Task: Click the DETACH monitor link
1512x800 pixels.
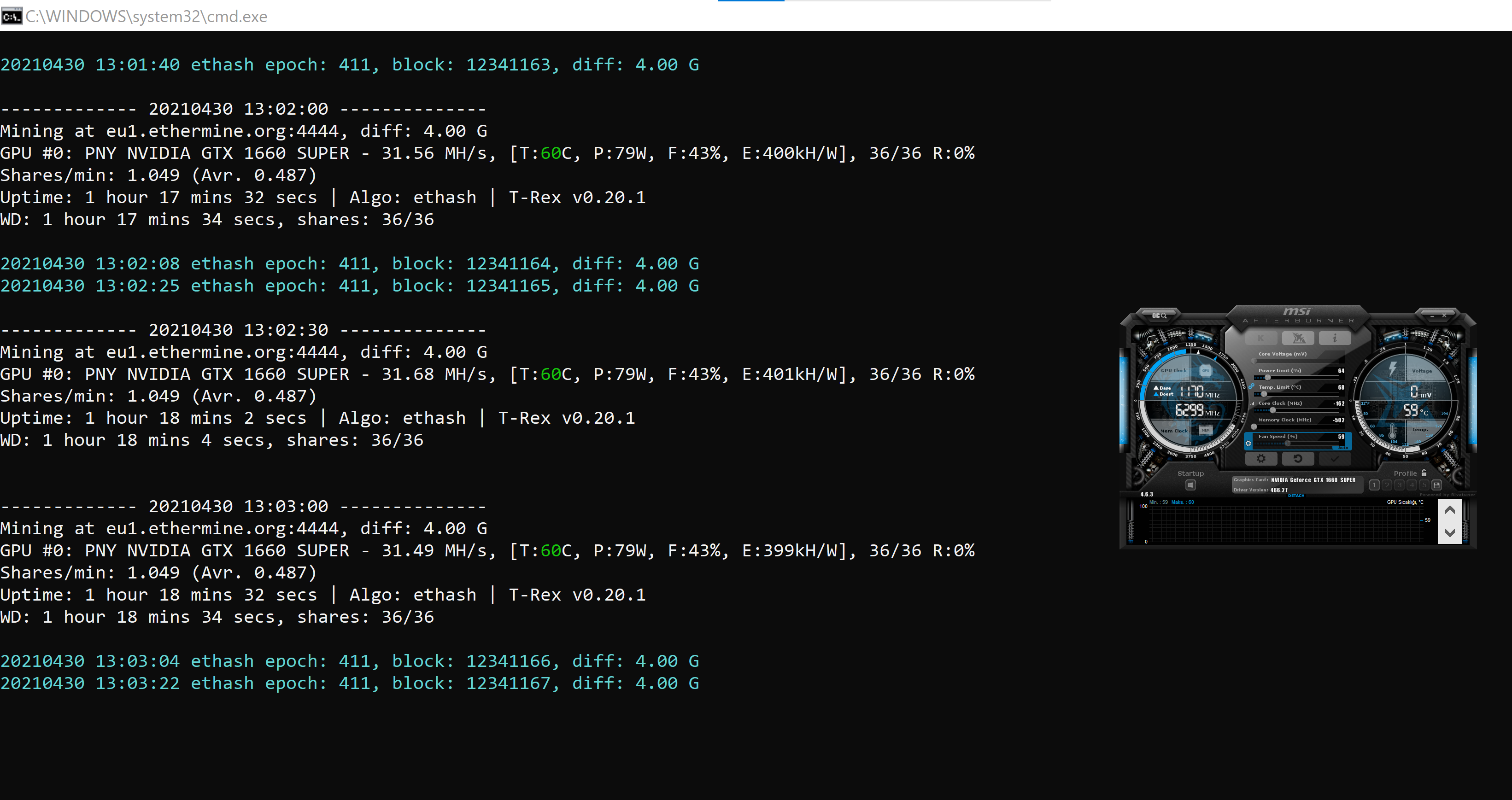Action: [1296, 496]
